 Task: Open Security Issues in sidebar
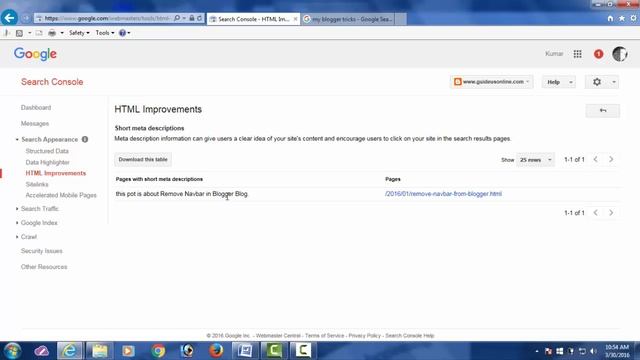42,251
